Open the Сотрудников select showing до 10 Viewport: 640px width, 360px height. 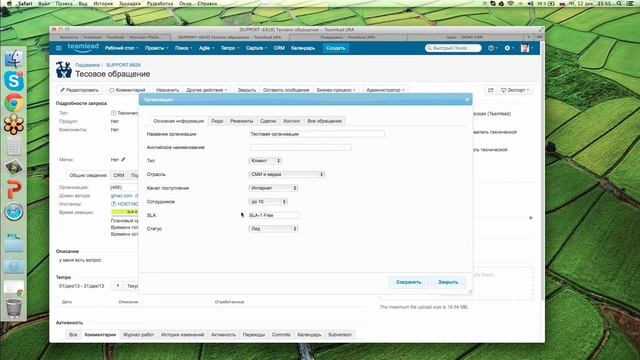[x=268, y=202]
